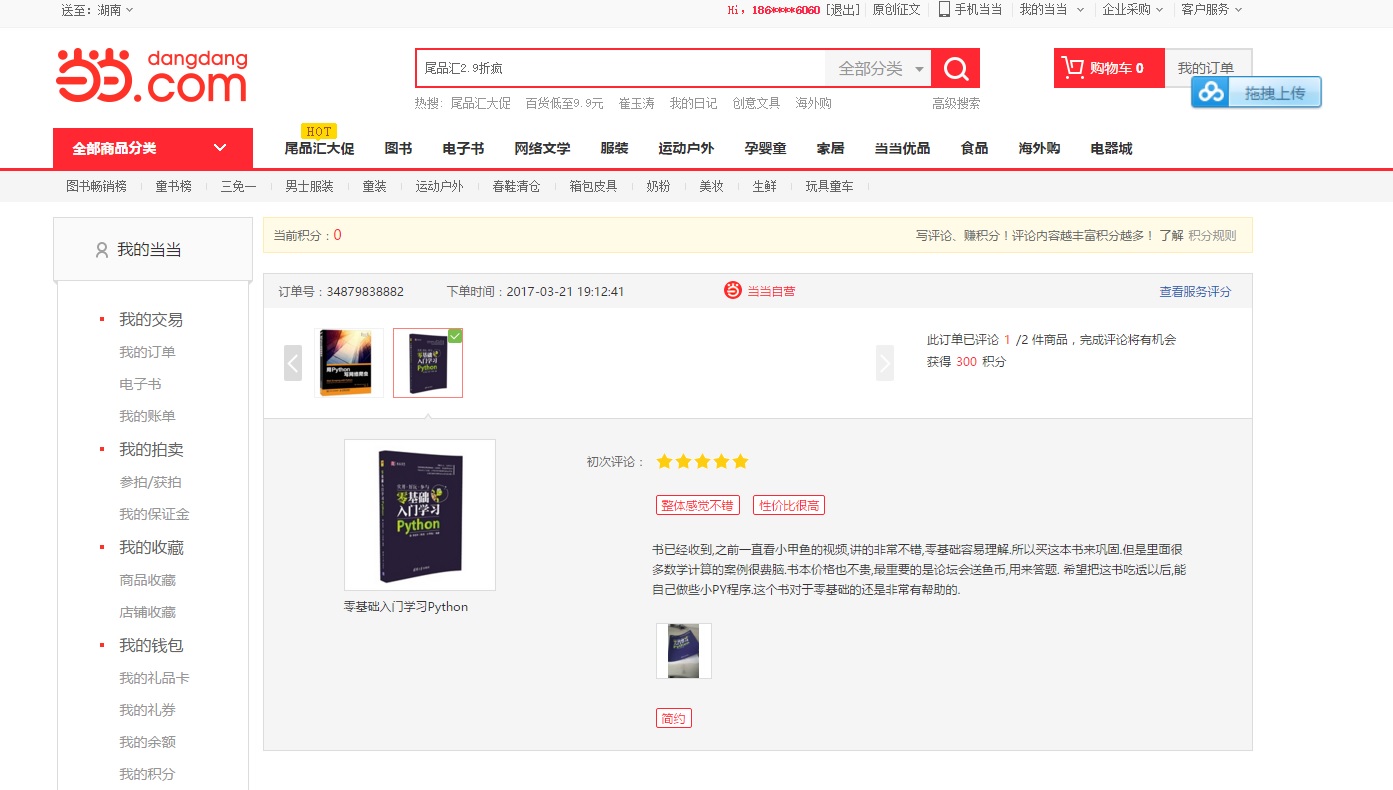Open 男士服装 in the sub navigation

(309, 186)
